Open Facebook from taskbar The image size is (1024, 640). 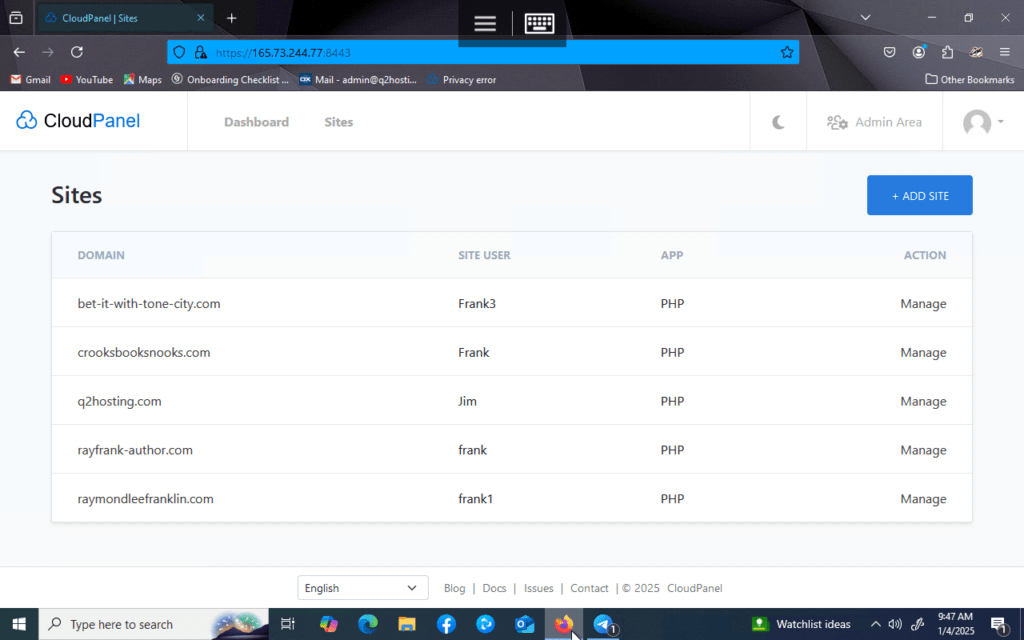pyautogui.click(x=446, y=624)
